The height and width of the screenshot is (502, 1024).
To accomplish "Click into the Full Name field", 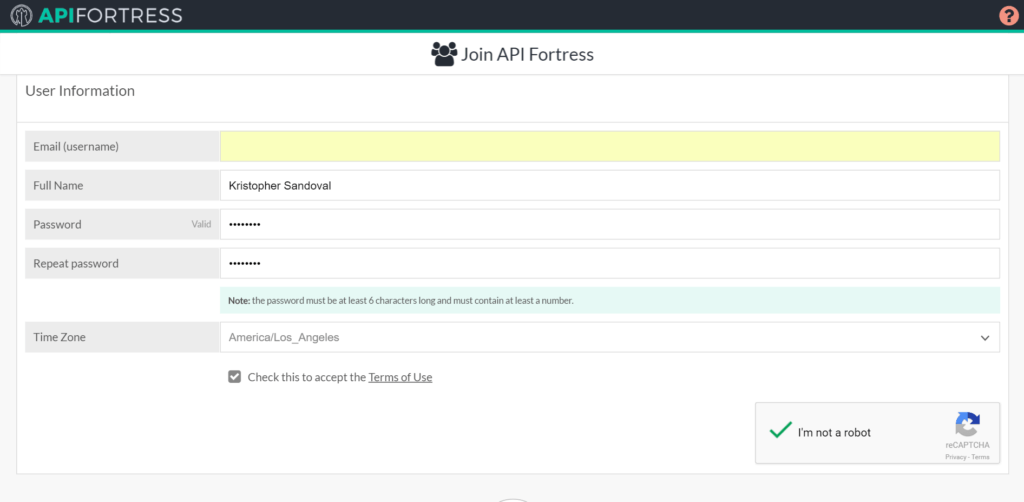I will (x=609, y=185).
